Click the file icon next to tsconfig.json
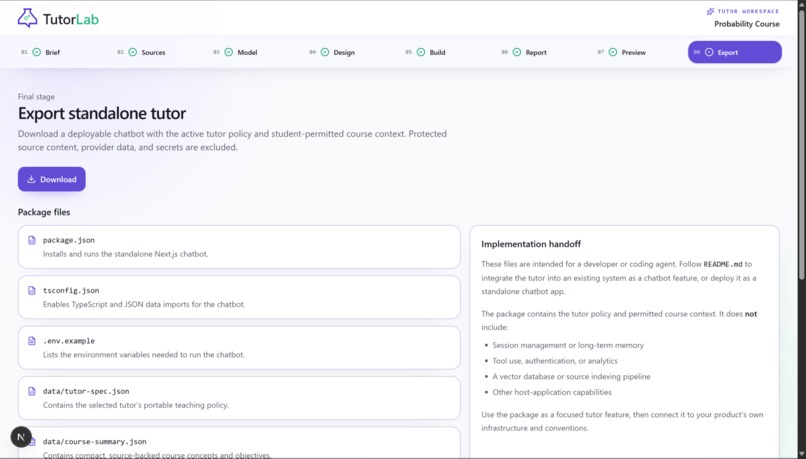This screenshot has height=459, width=806. click(32, 290)
